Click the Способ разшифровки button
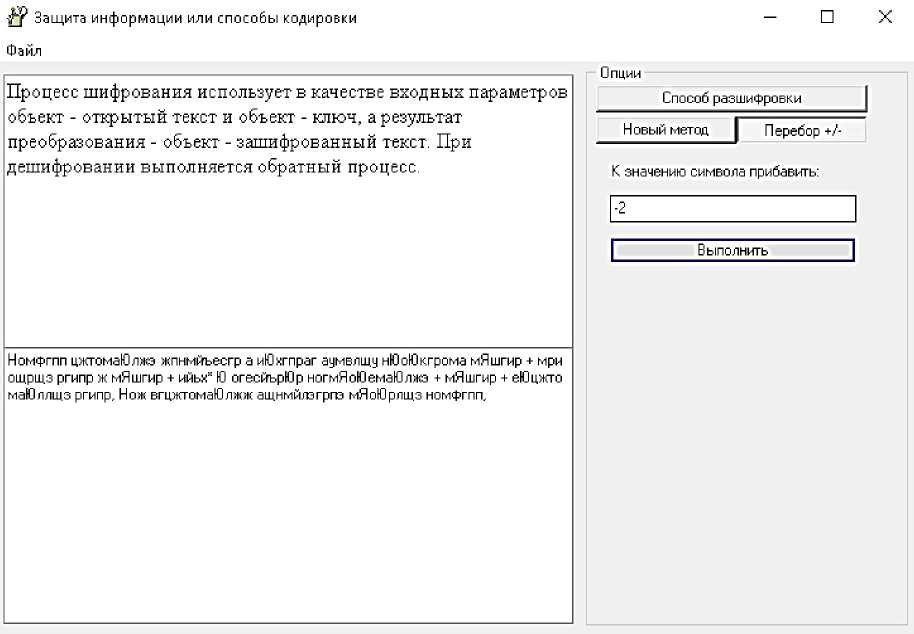The height and width of the screenshot is (634, 914). [x=732, y=98]
